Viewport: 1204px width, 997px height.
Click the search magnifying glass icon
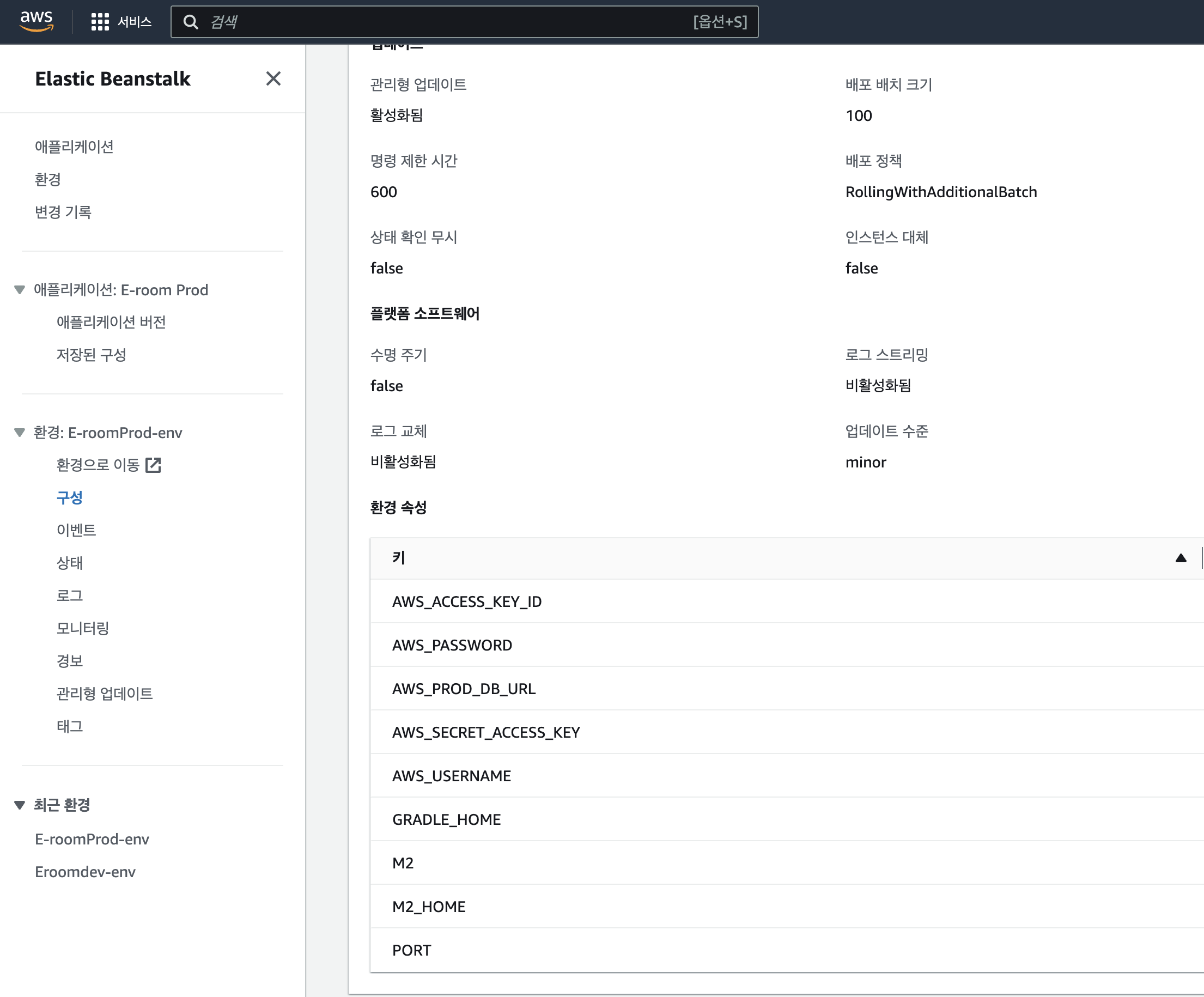click(191, 22)
